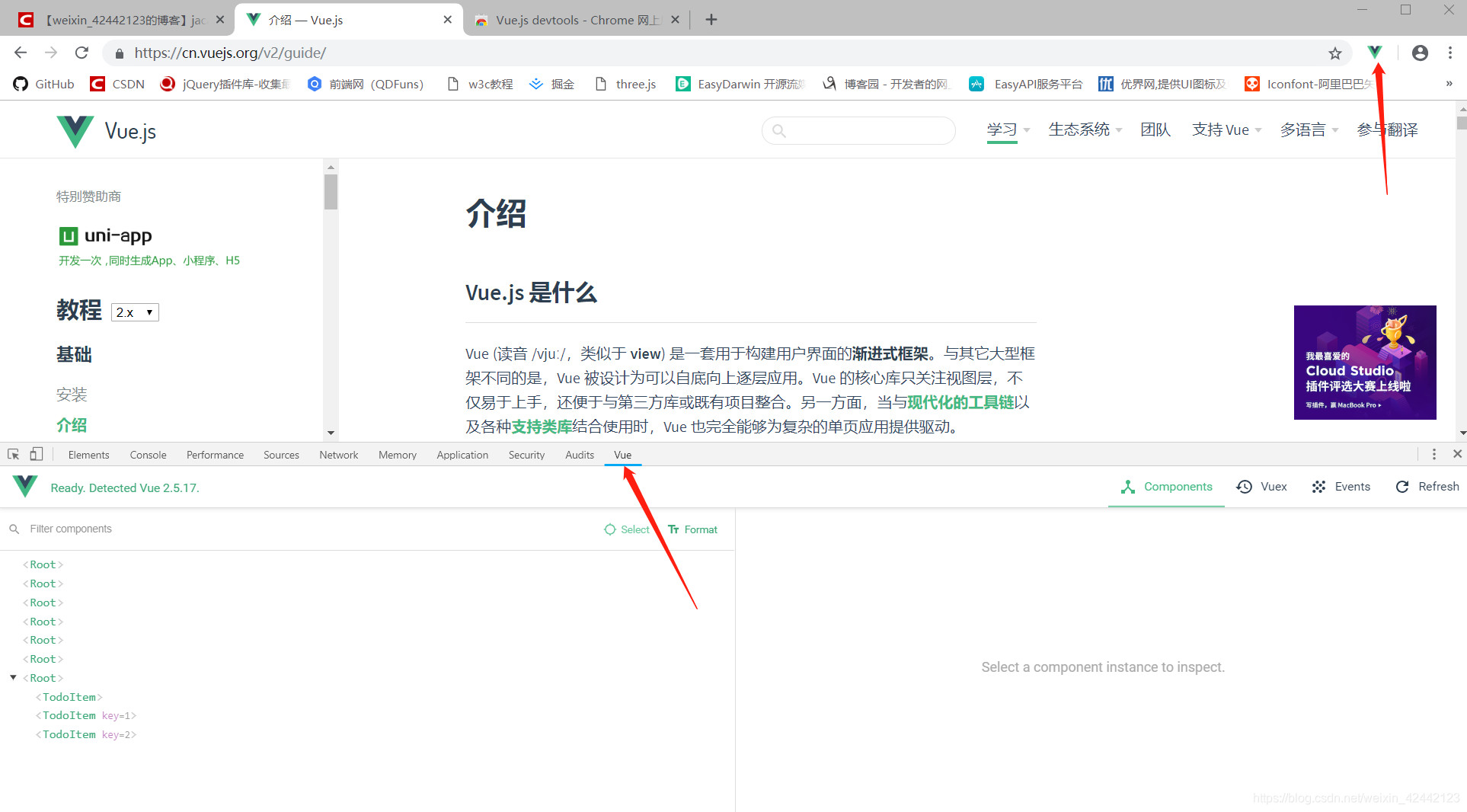The width and height of the screenshot is (1467, 812).
Task: Open the Chrome profile account icon
Action: point(1420,53)
